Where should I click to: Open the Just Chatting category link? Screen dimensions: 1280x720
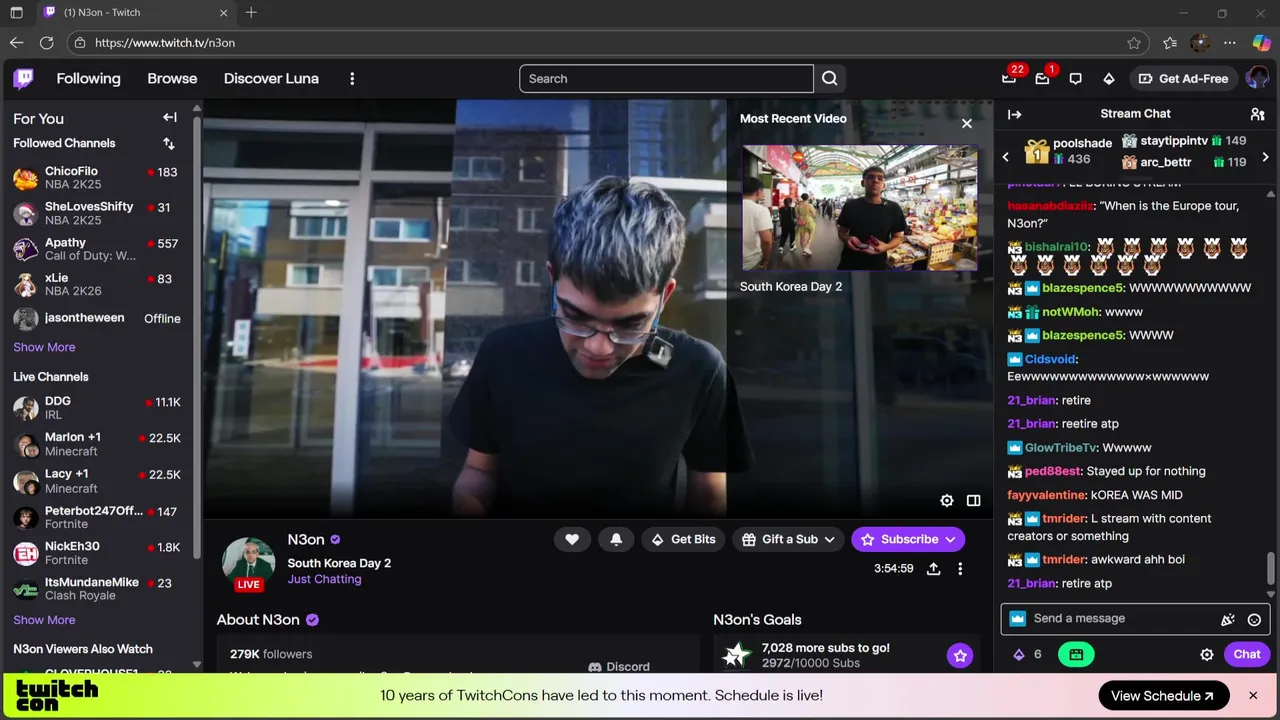(324, 579)
